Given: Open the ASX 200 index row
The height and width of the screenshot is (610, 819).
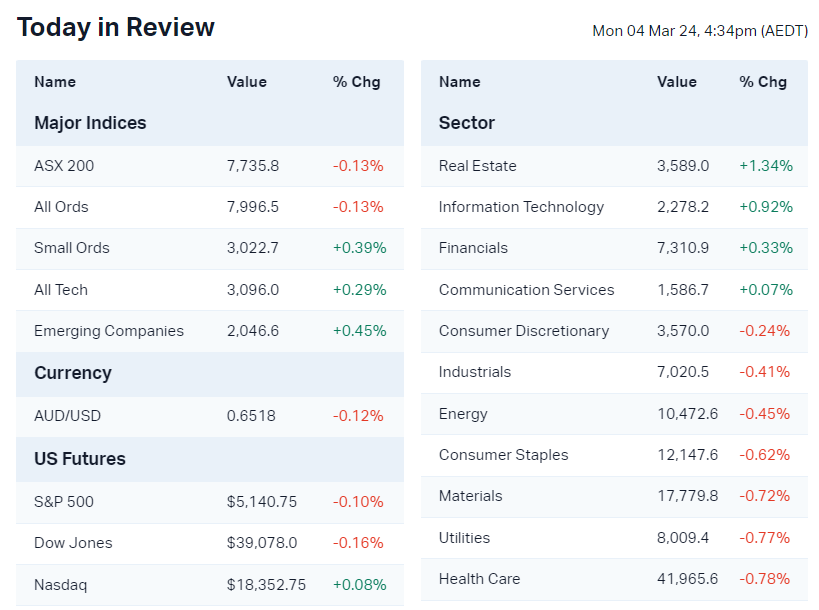Looking at the screenshot, I should (64, 166).
